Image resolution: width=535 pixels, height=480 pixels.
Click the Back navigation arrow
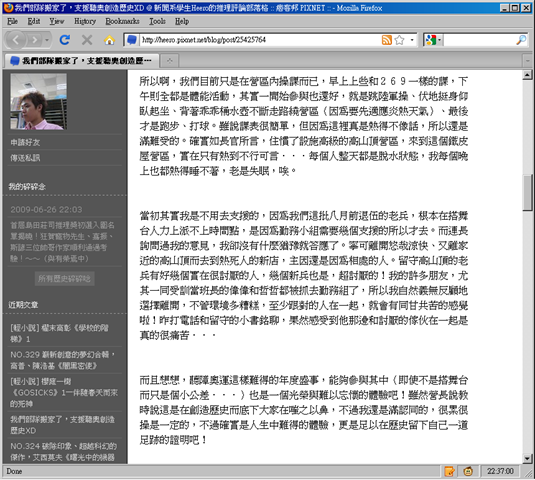pos(15,40)
